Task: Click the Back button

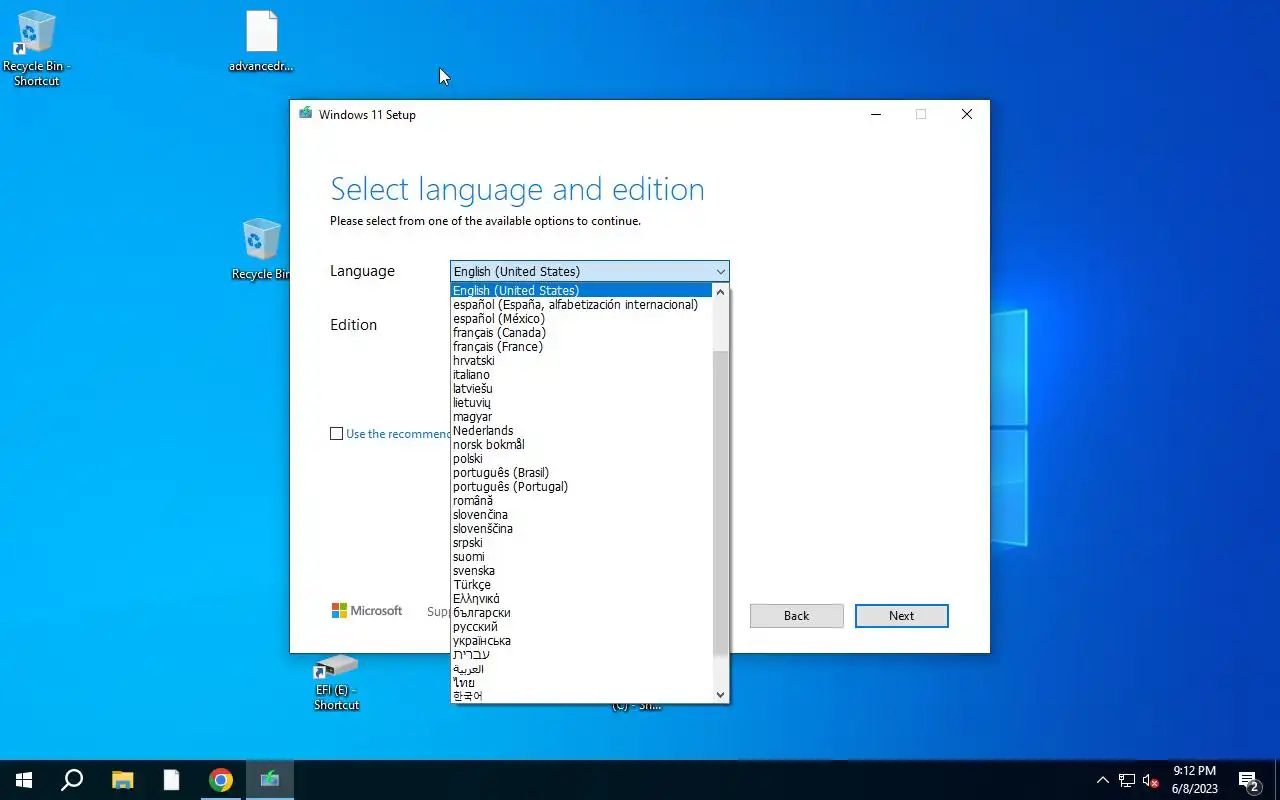Action: (x=797, y=616)
